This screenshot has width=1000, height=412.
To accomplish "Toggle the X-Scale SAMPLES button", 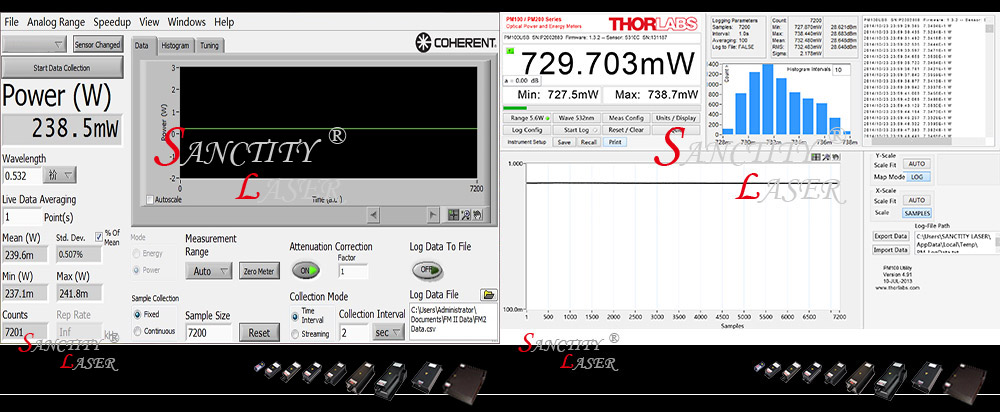I will point(916,213).
